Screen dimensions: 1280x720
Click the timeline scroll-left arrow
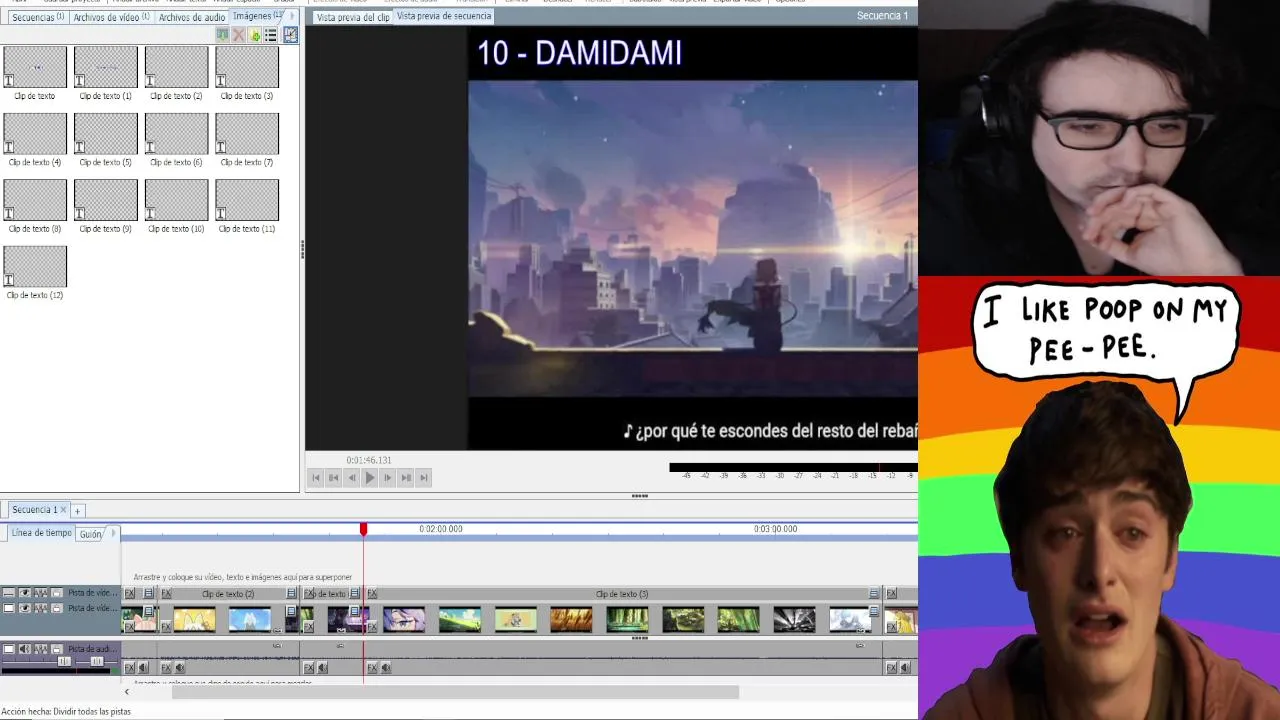click(x=126, y=692)
